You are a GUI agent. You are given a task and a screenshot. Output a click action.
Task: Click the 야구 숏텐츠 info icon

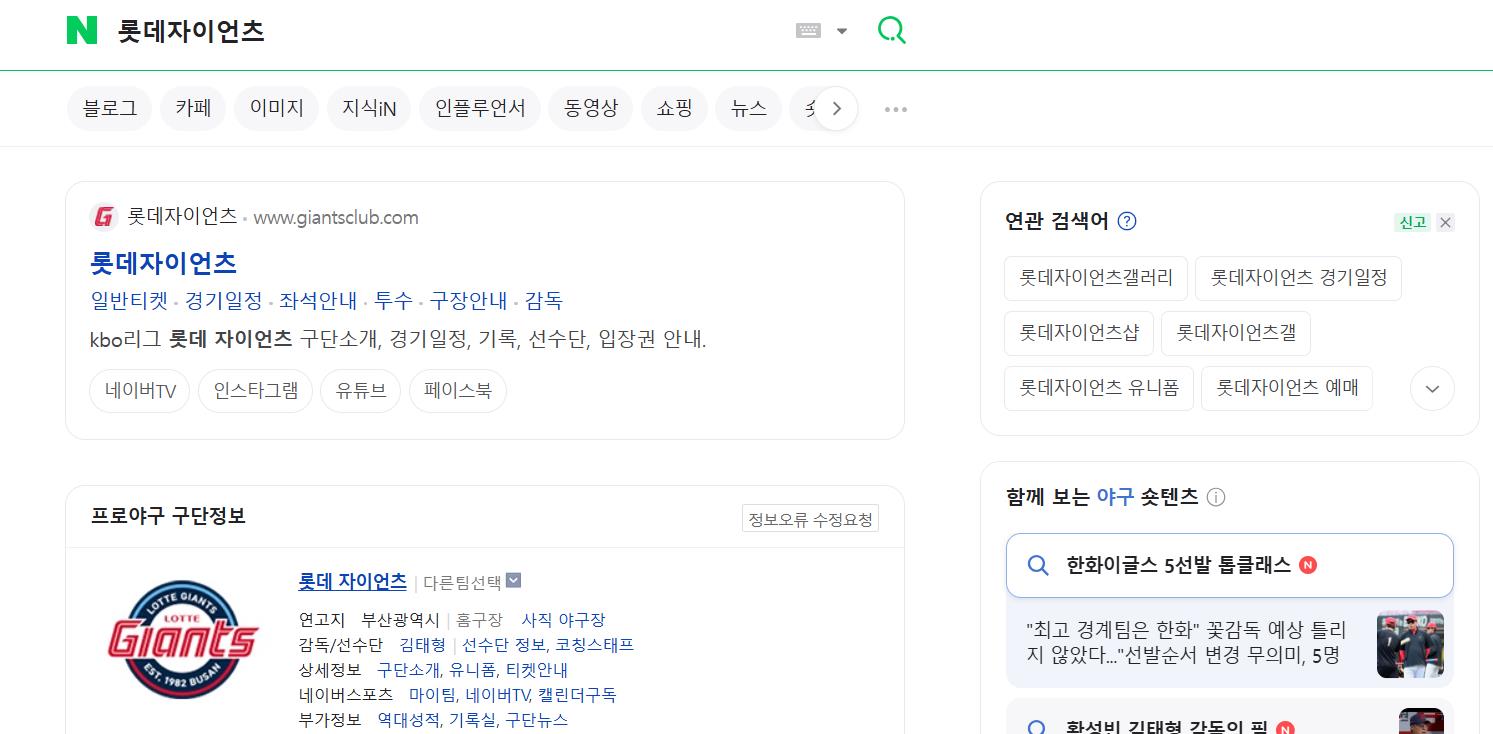(x=1216, y=497)
